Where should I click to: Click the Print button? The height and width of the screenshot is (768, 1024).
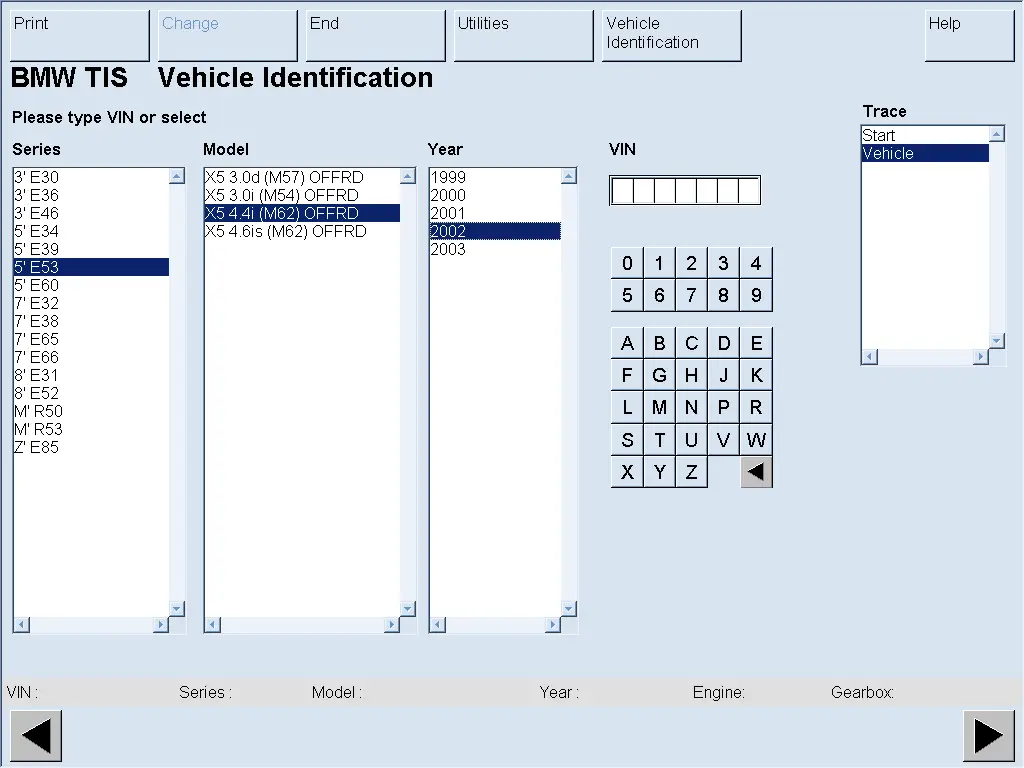point(79,35)
